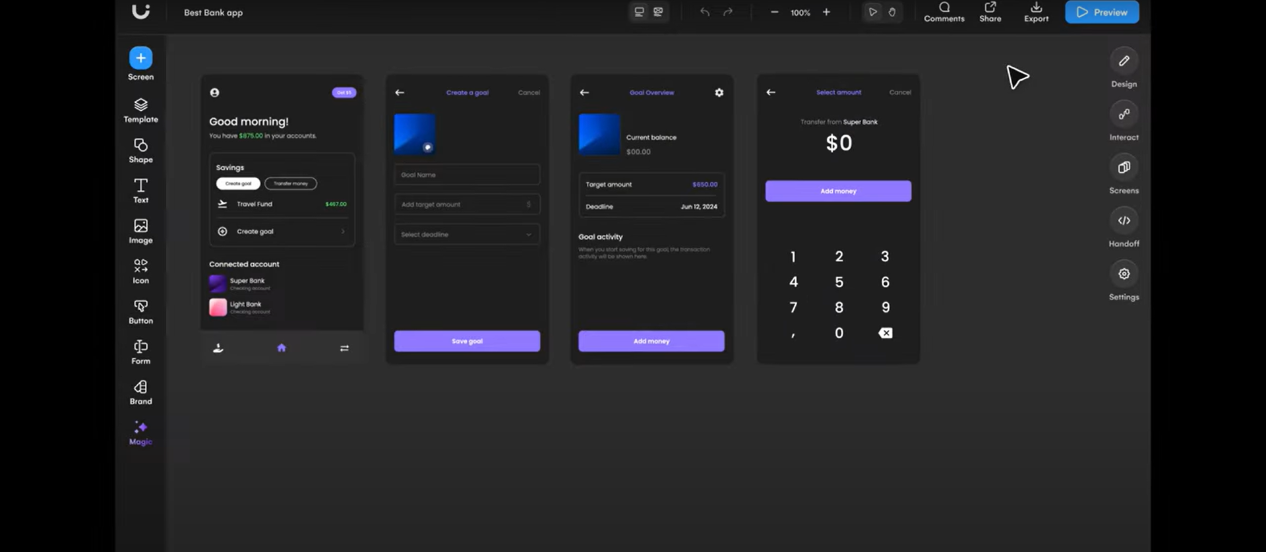Click the savings icon in bottom nav
The width and height of the screenshot is (1266, 552).
pyautogui.click(x=218, y=348)
